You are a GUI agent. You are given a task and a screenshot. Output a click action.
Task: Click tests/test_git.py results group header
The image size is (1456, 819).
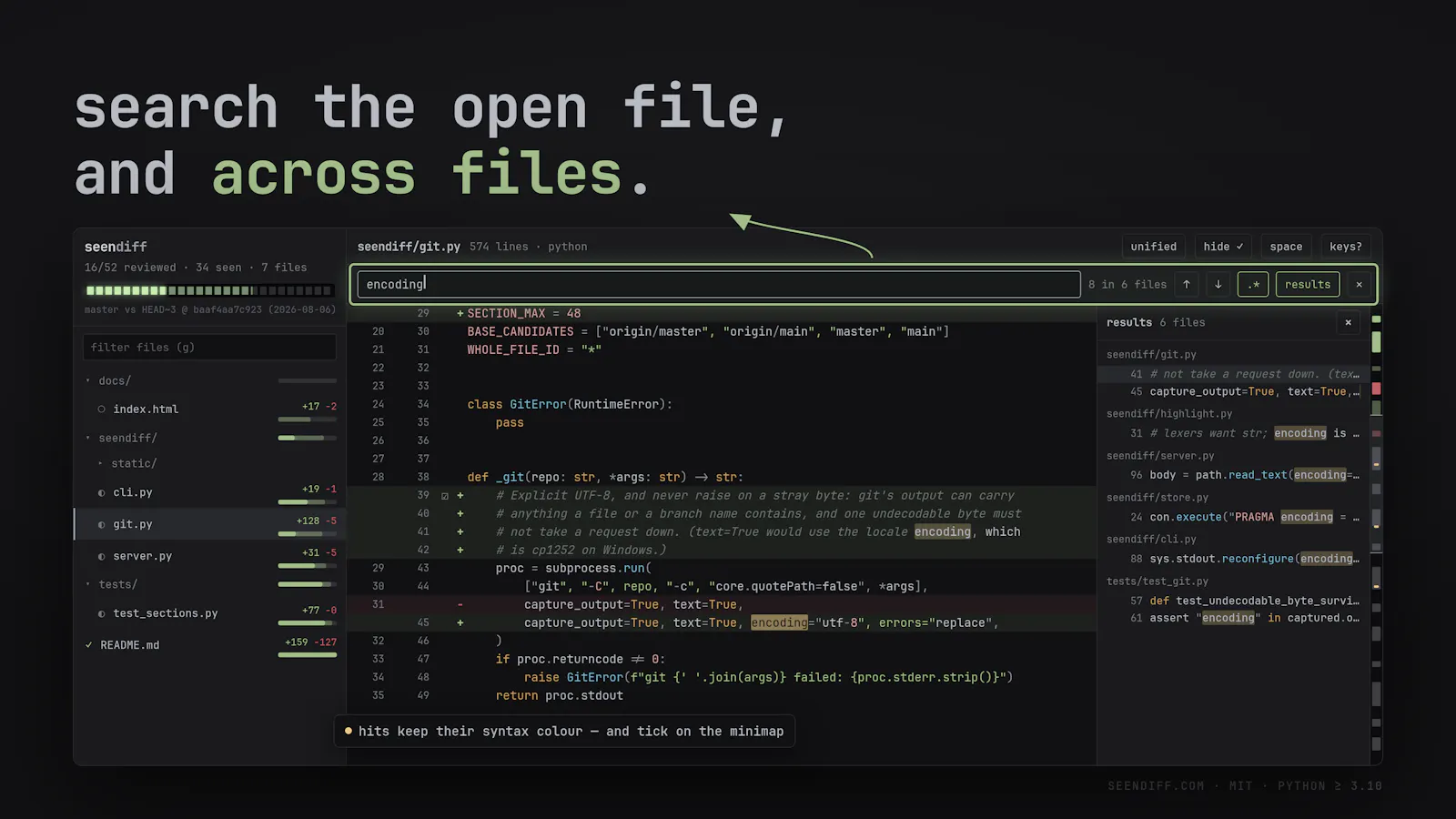point(1158,581)
